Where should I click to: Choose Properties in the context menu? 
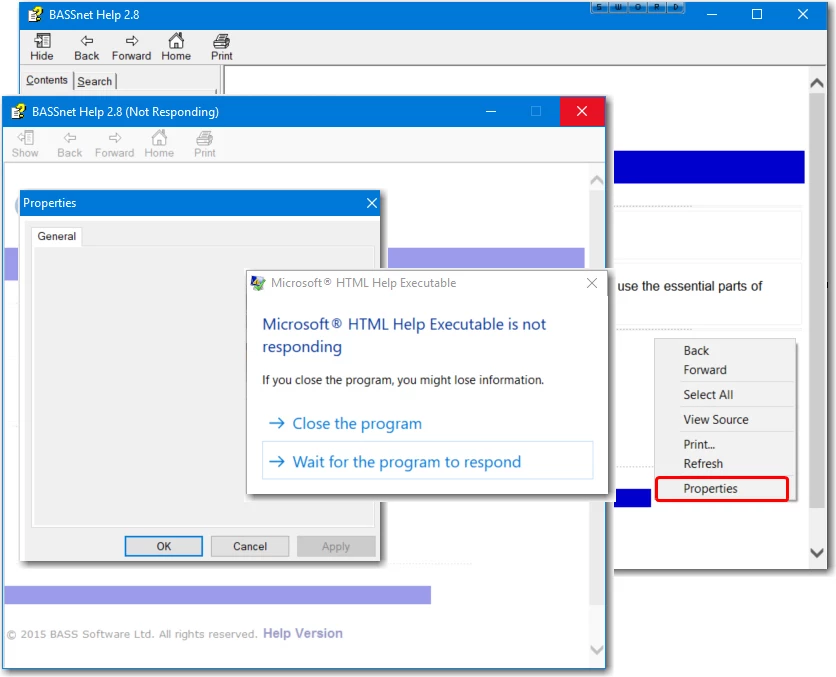pos(721,489)
